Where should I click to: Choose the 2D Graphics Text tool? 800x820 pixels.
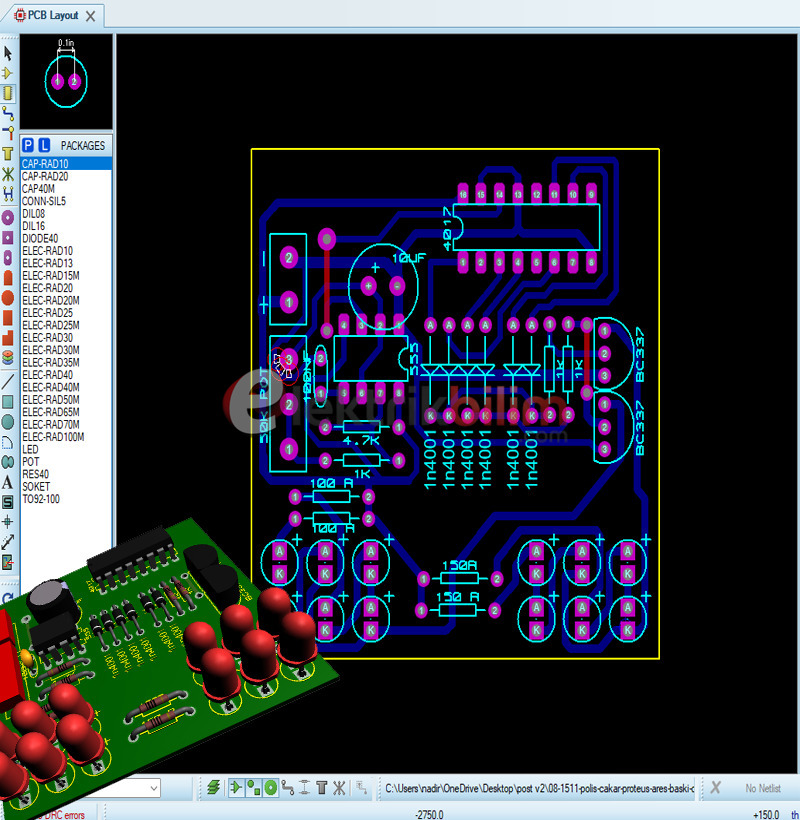tap(8, 481)
